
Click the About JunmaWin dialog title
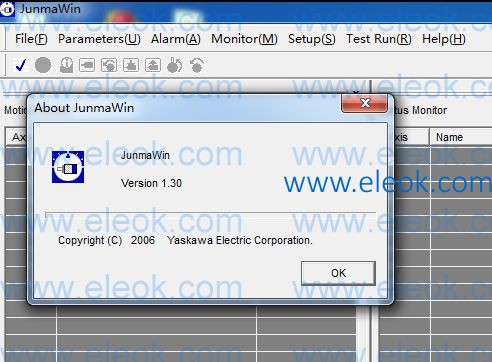coord(84,108)
